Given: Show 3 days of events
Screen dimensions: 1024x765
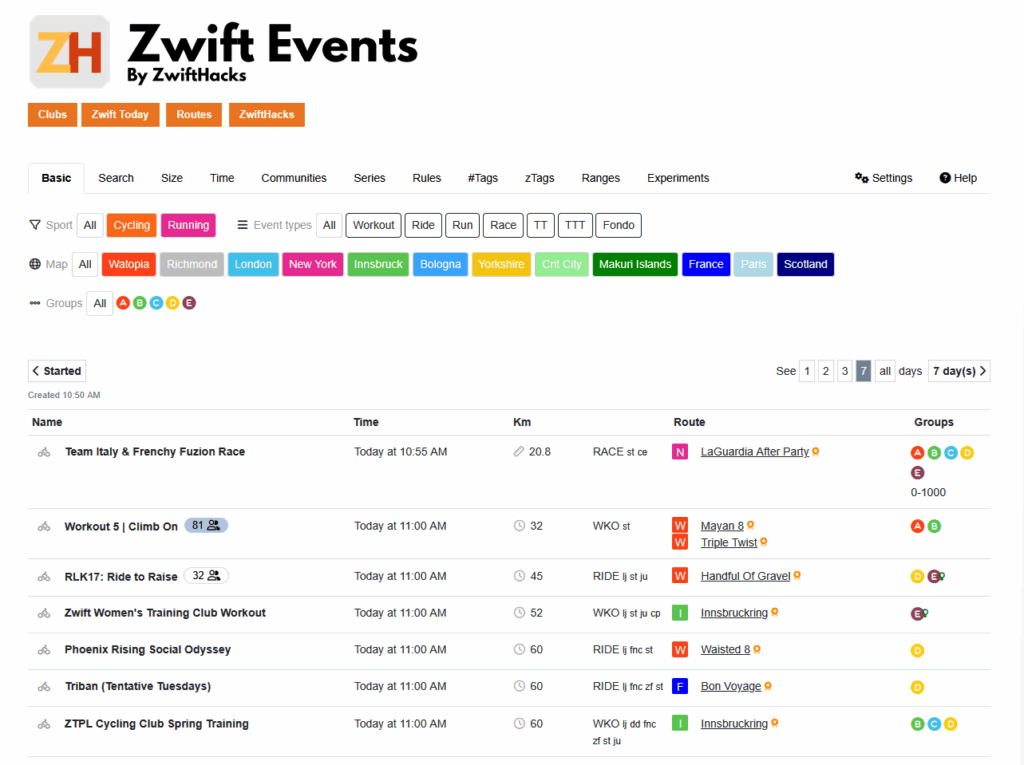Looking at the screenshot, I should 844,371.
